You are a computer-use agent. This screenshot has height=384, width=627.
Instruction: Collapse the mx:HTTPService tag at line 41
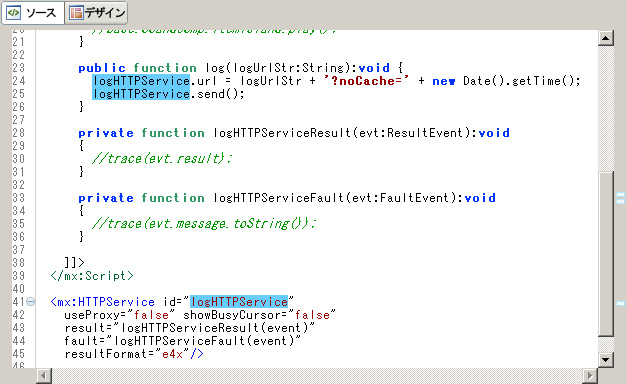point(30,302)
